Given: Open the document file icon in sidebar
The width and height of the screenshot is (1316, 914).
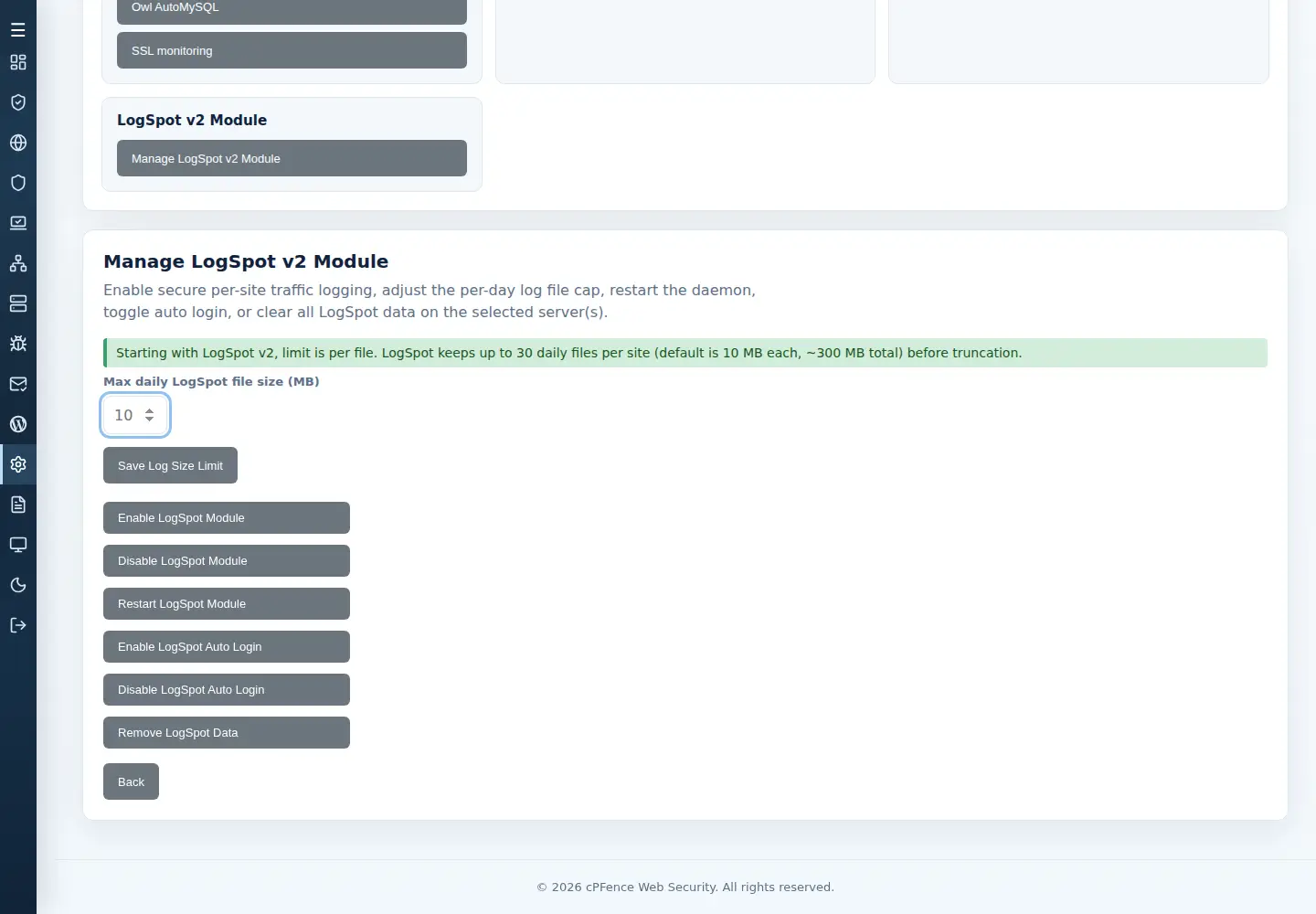Looking at the screenshot, I should 18,505.
